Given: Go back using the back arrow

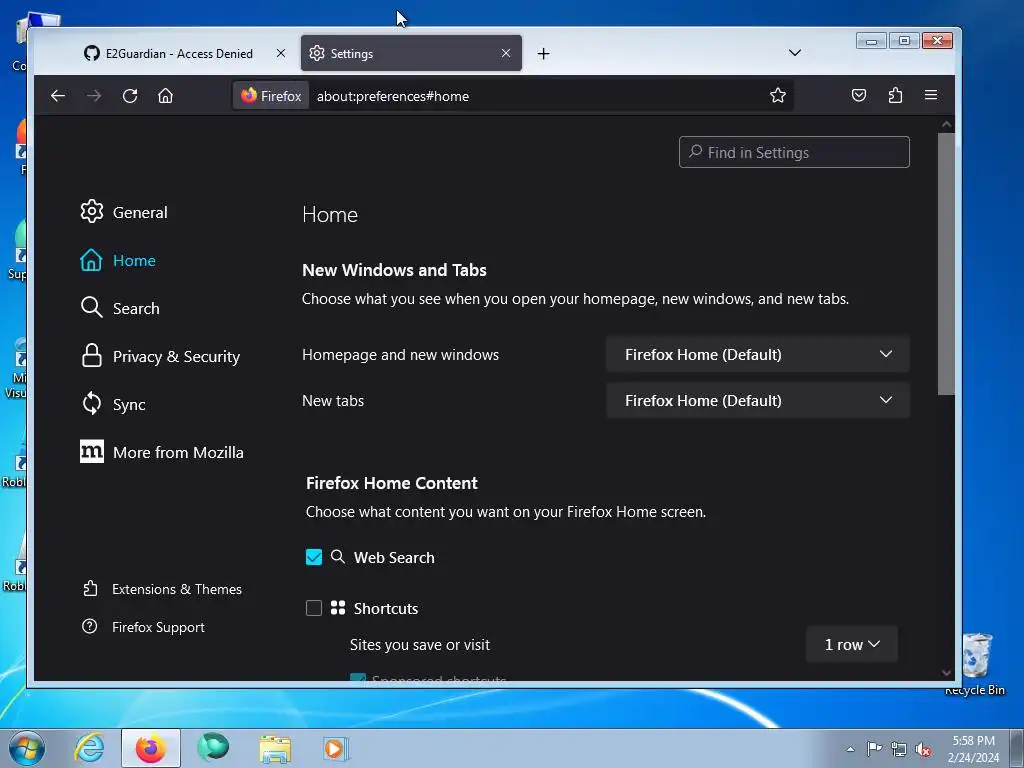Looking at the screenshot, I should 58,96.
